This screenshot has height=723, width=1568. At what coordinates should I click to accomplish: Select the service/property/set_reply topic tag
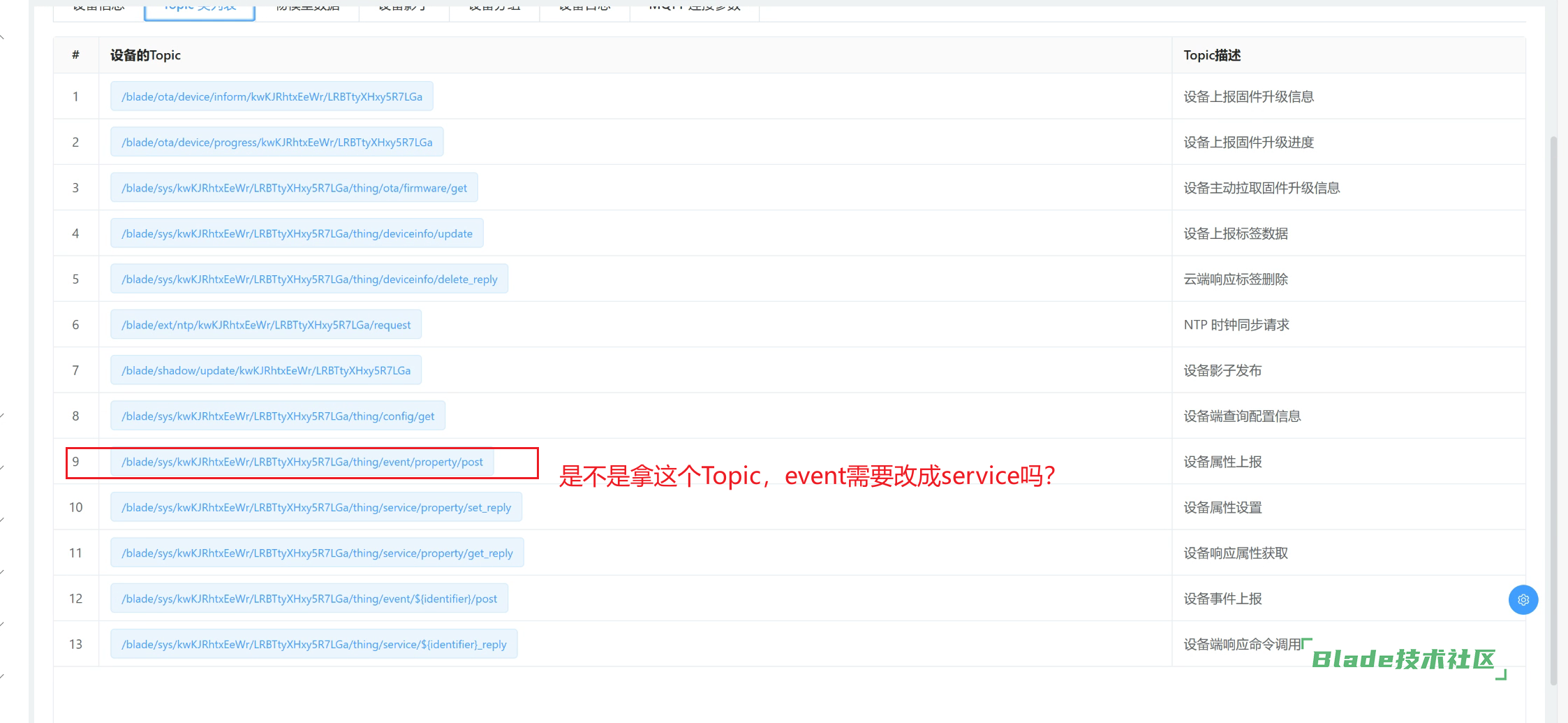click(316, 507)
